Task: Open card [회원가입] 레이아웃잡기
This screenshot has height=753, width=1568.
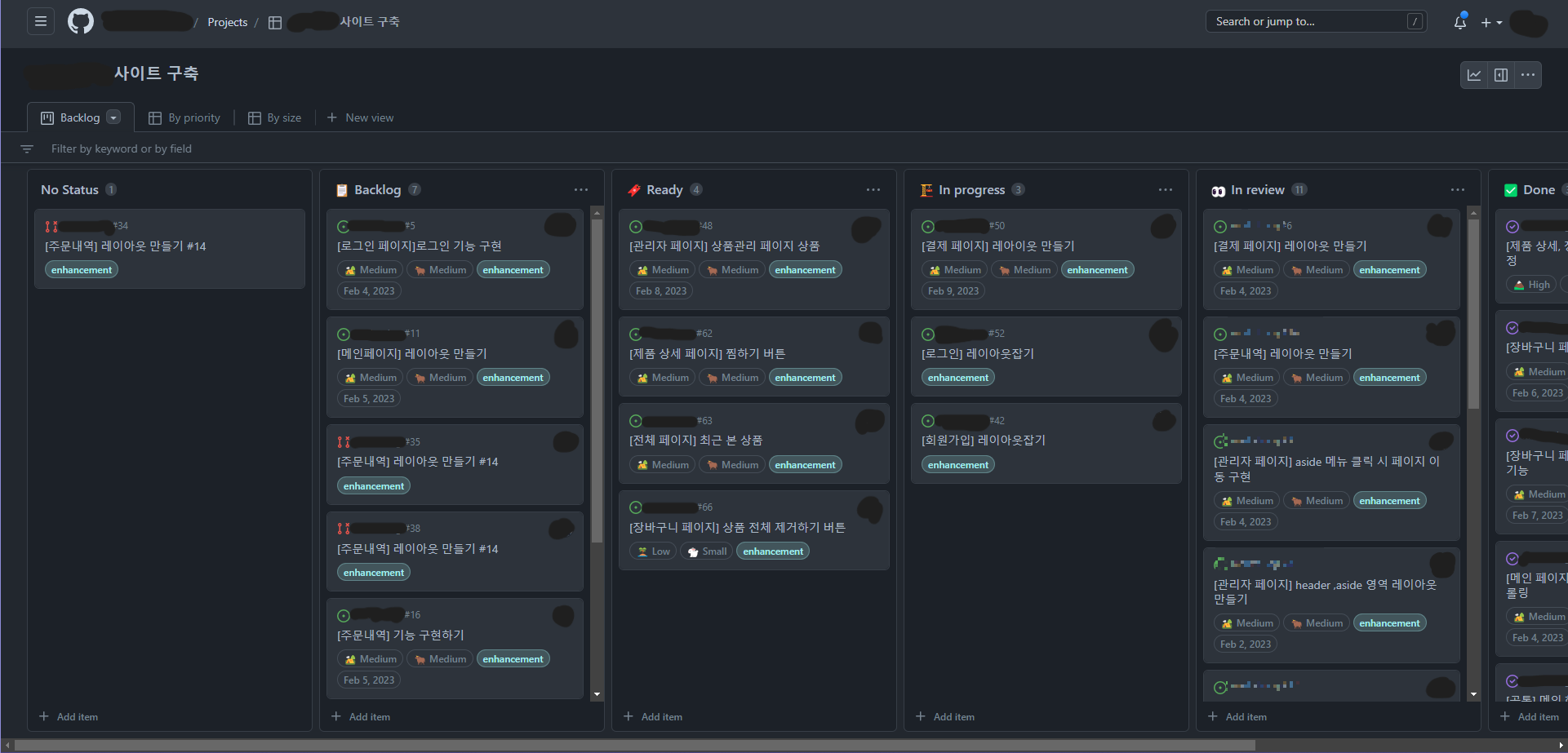Action: pos(983,440)
